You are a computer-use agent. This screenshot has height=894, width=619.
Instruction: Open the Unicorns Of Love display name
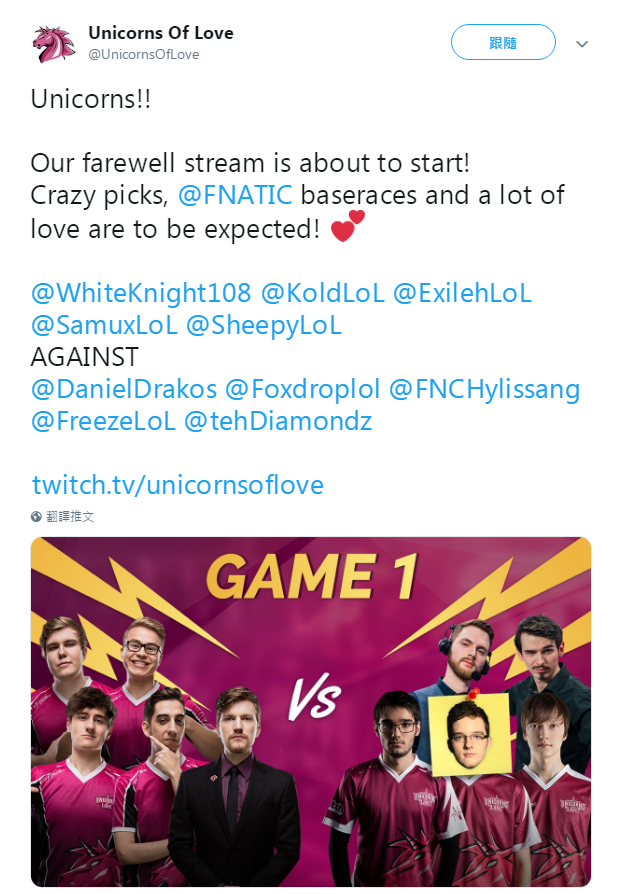(x=160, y=33)
